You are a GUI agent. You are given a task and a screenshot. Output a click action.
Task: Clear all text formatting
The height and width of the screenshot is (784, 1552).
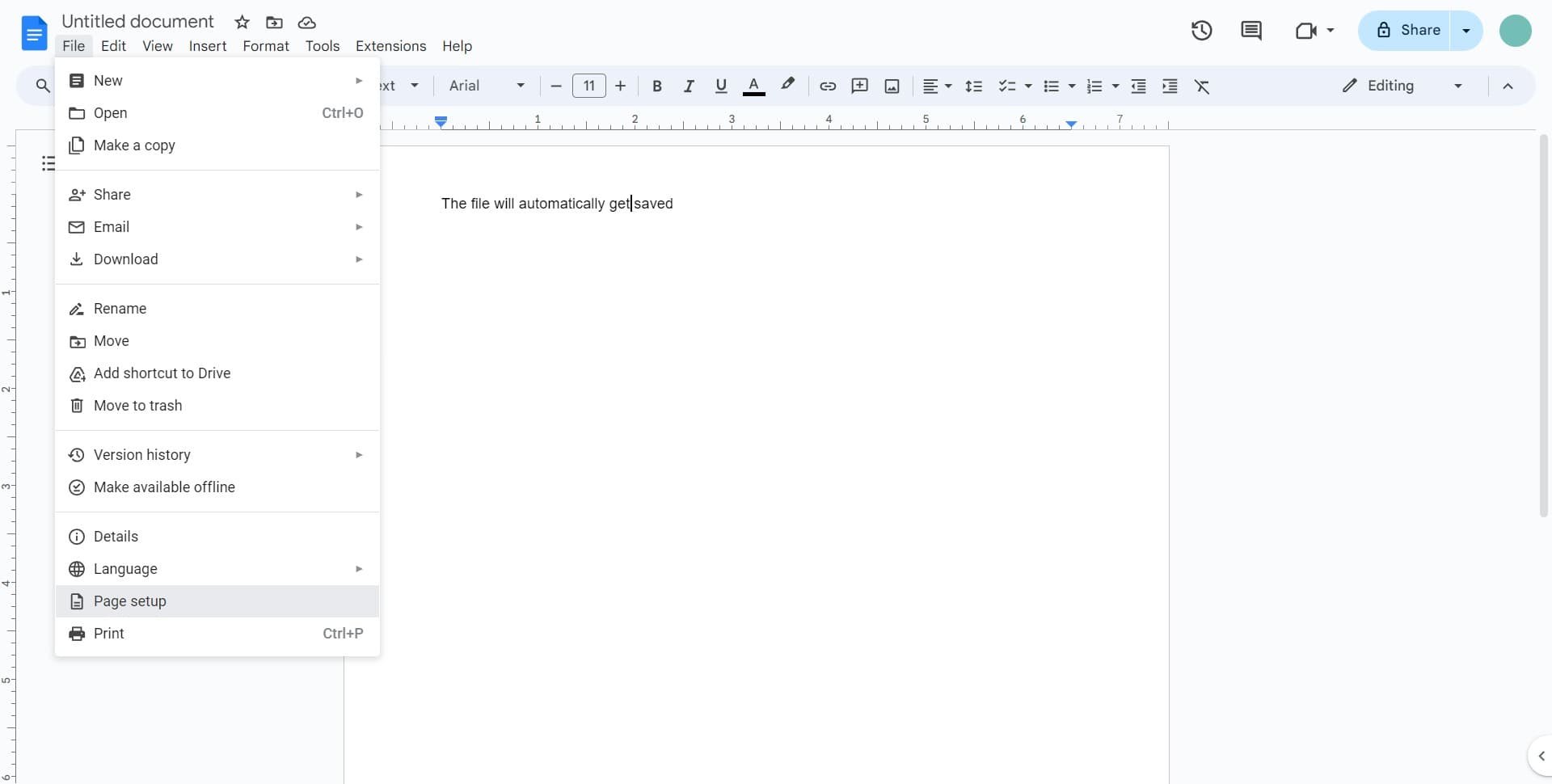tap(1202, 86)
